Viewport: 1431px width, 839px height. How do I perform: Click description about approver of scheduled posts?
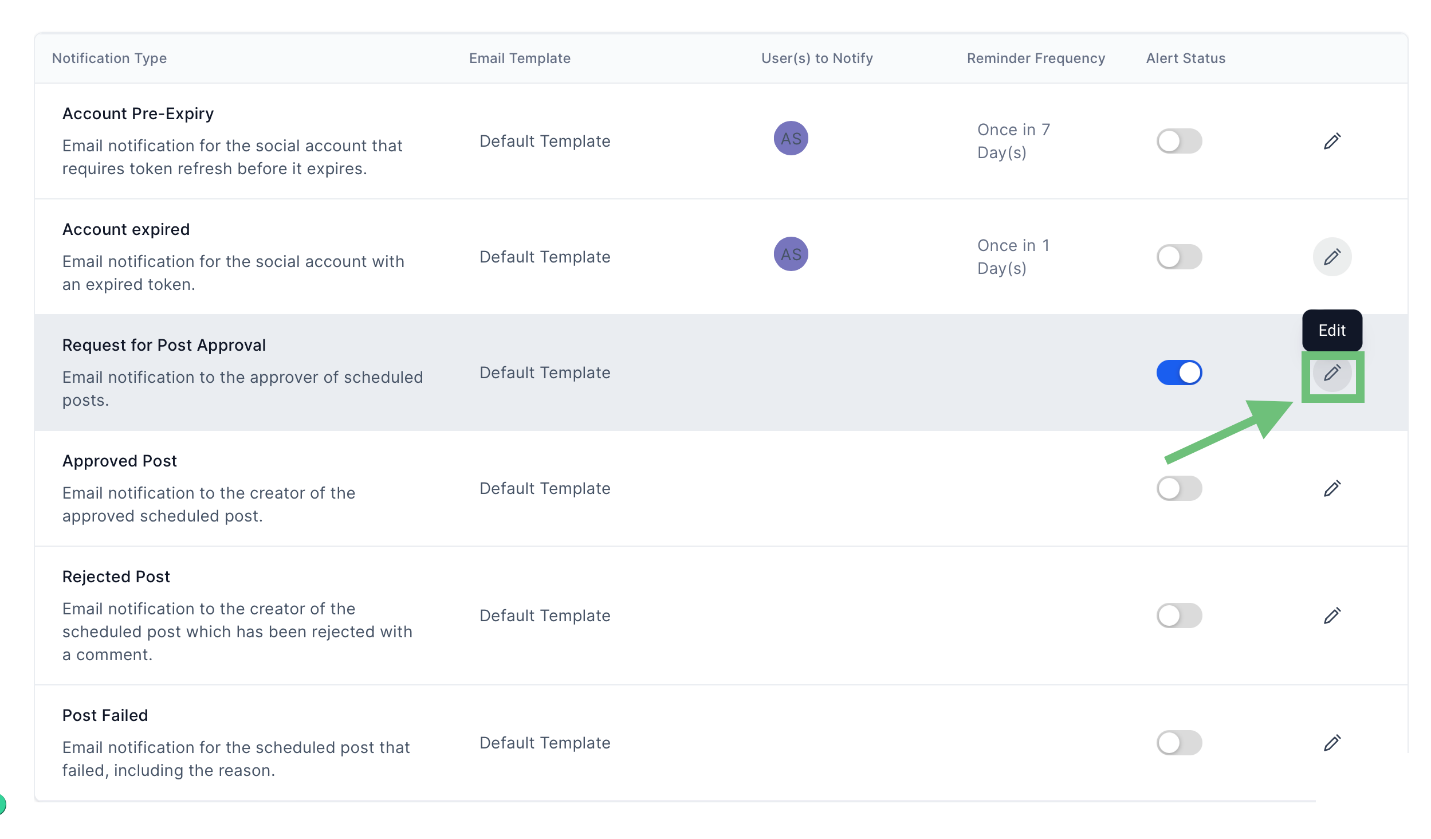pyautogui.click(x=242, y=389)
